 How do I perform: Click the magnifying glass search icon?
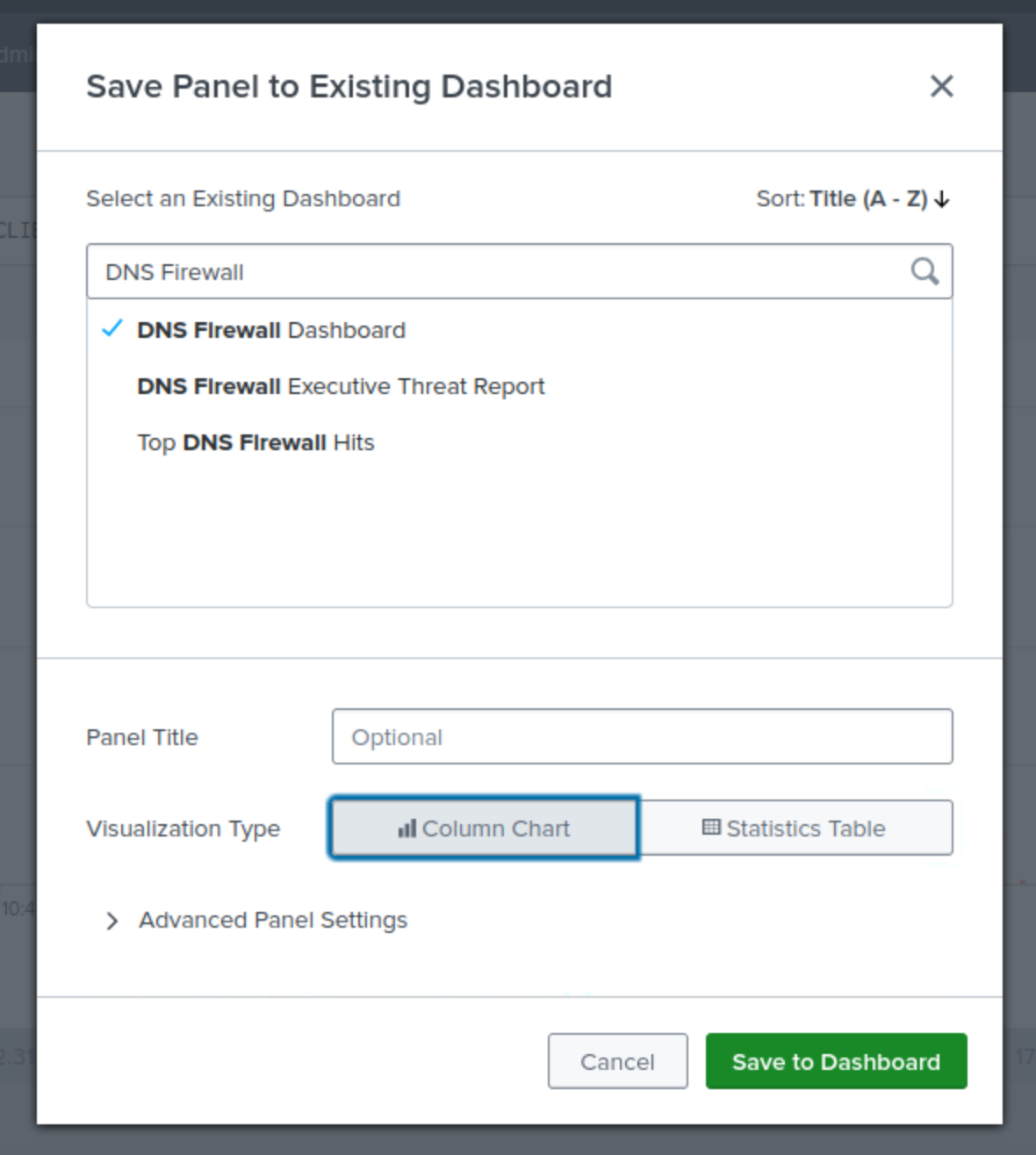click(x=924, y=272)
